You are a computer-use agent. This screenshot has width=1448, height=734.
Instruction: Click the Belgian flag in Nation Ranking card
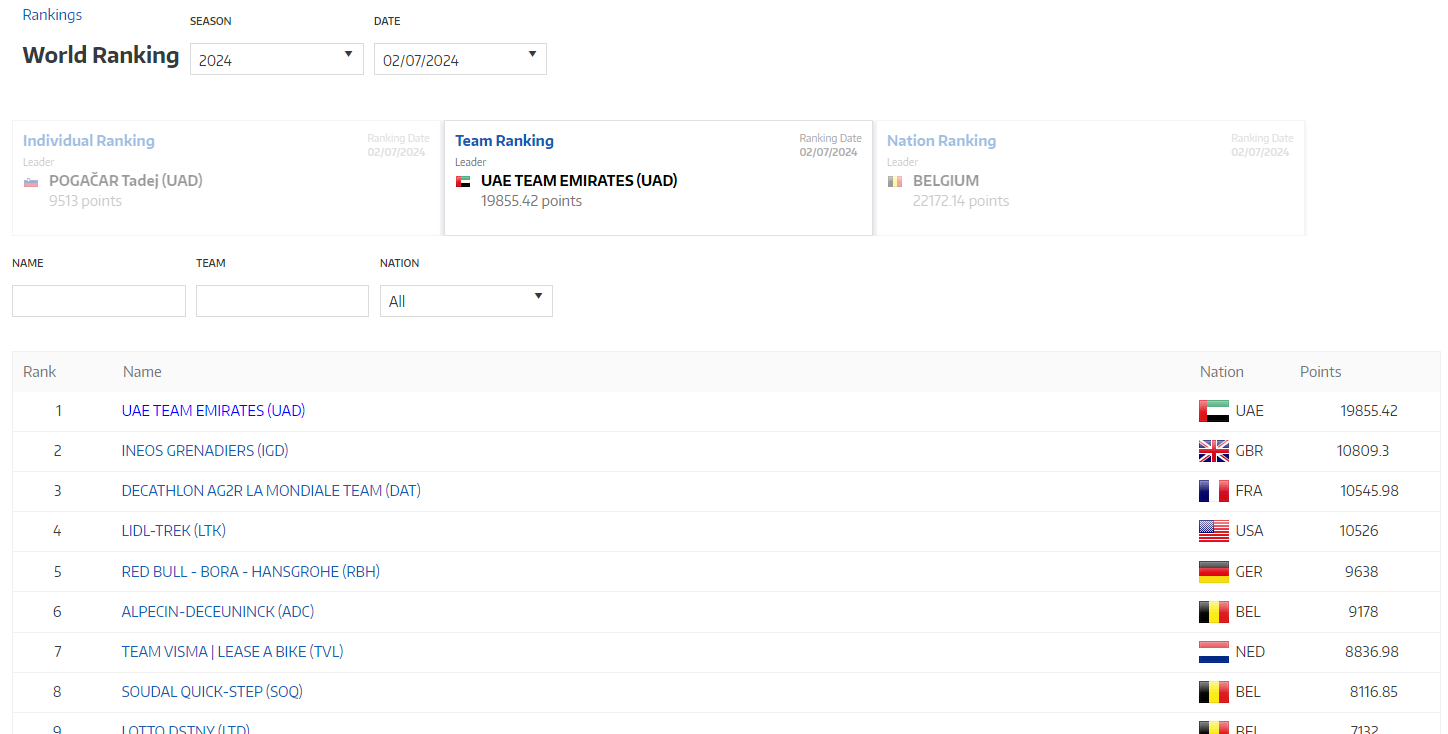click(x=895, y=181)
